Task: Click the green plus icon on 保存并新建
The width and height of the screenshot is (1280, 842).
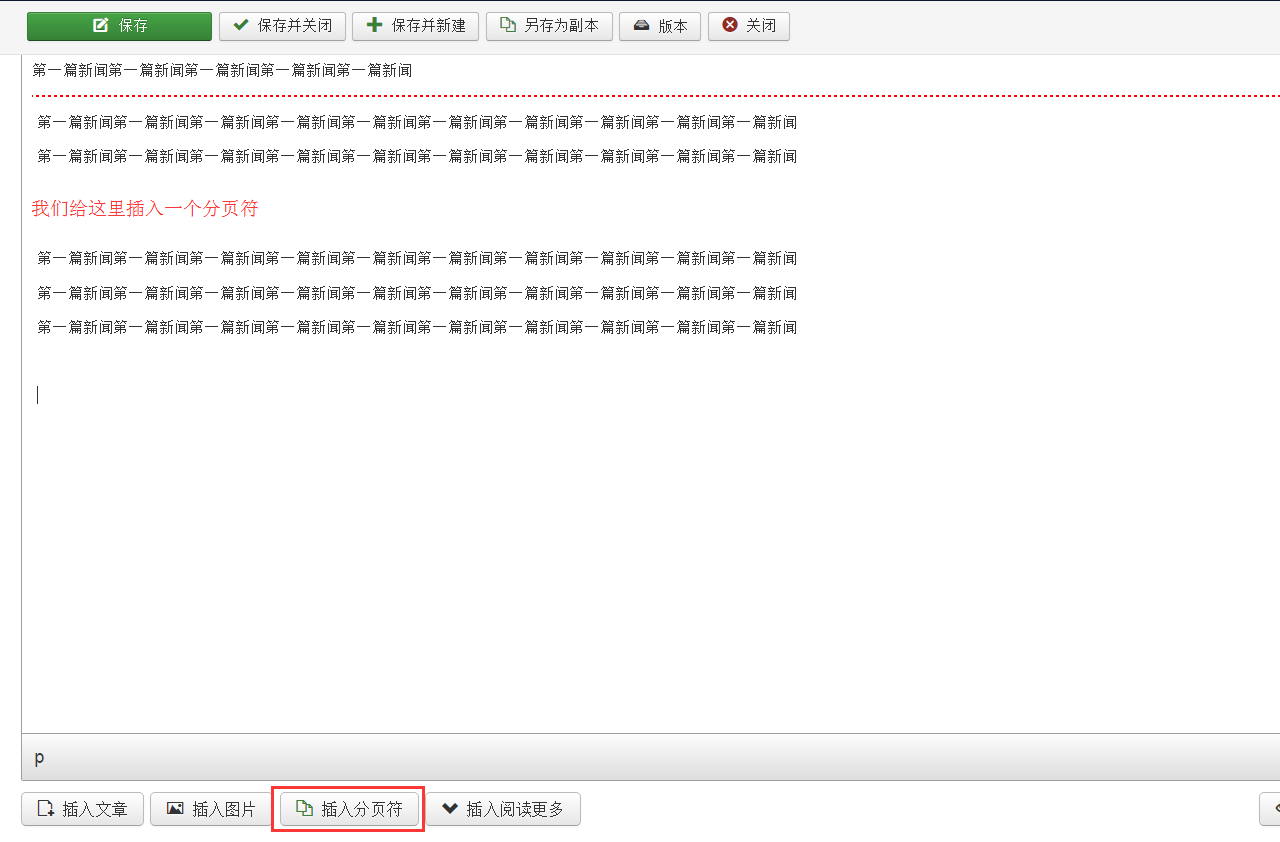Action: coord(372,26)
